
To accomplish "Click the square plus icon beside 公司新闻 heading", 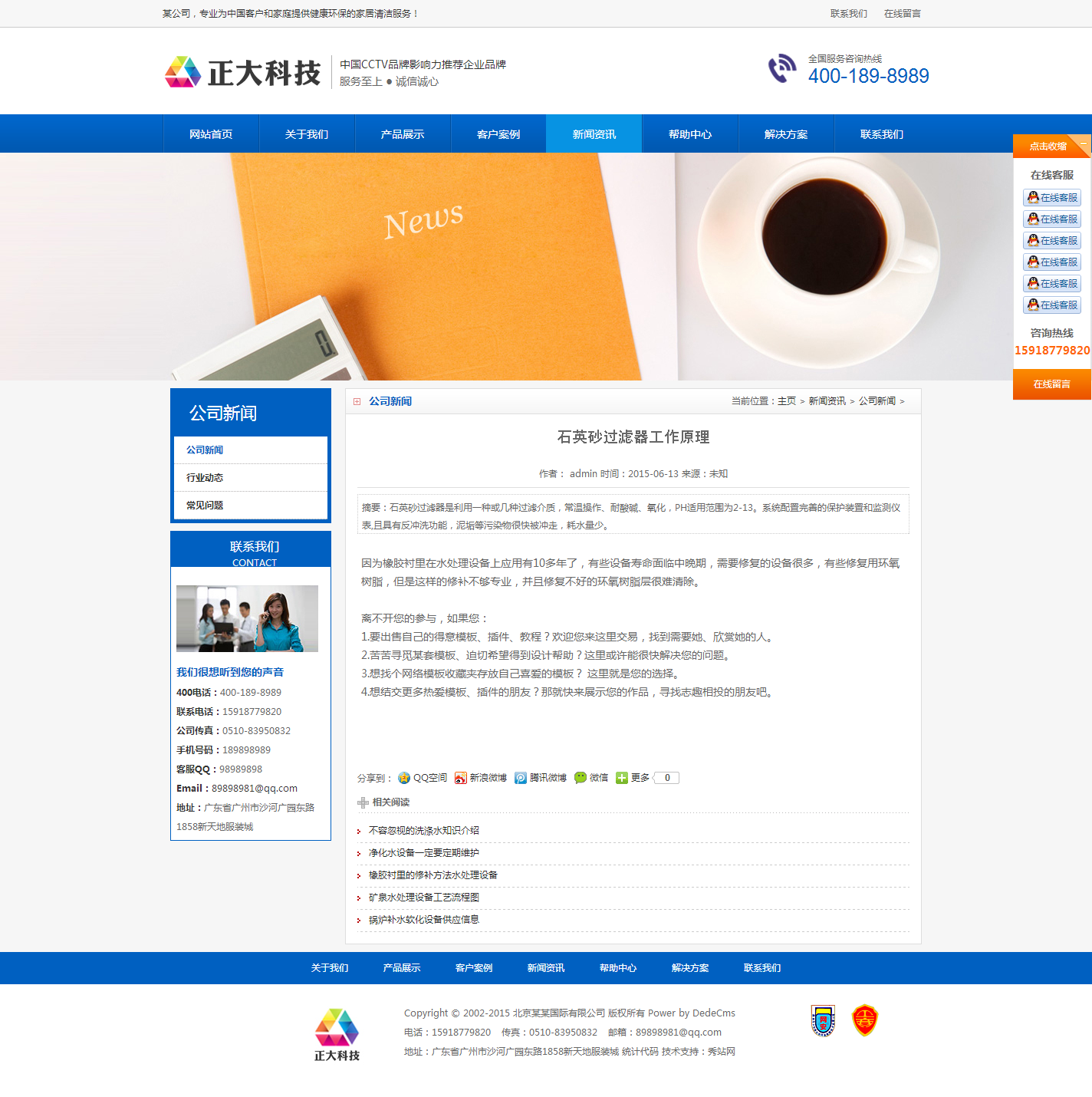I will pos(357,401).
